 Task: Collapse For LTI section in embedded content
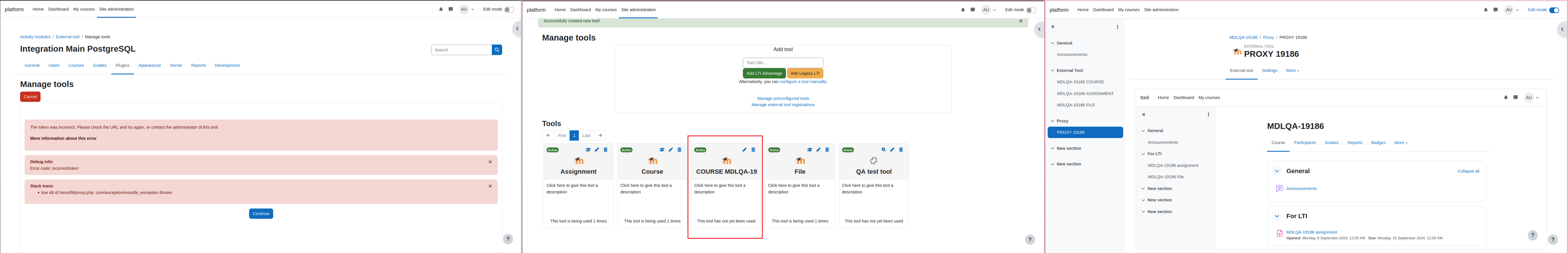[x=1277, y=216]
